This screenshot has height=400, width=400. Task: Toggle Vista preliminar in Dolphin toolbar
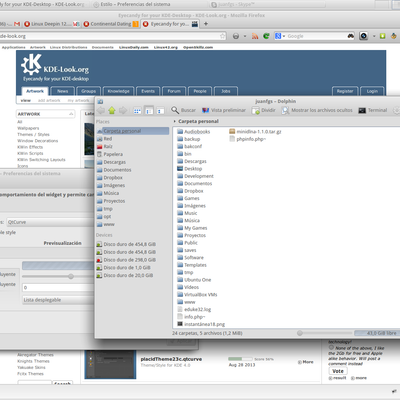pyautogui.click(x=224, y=110)
